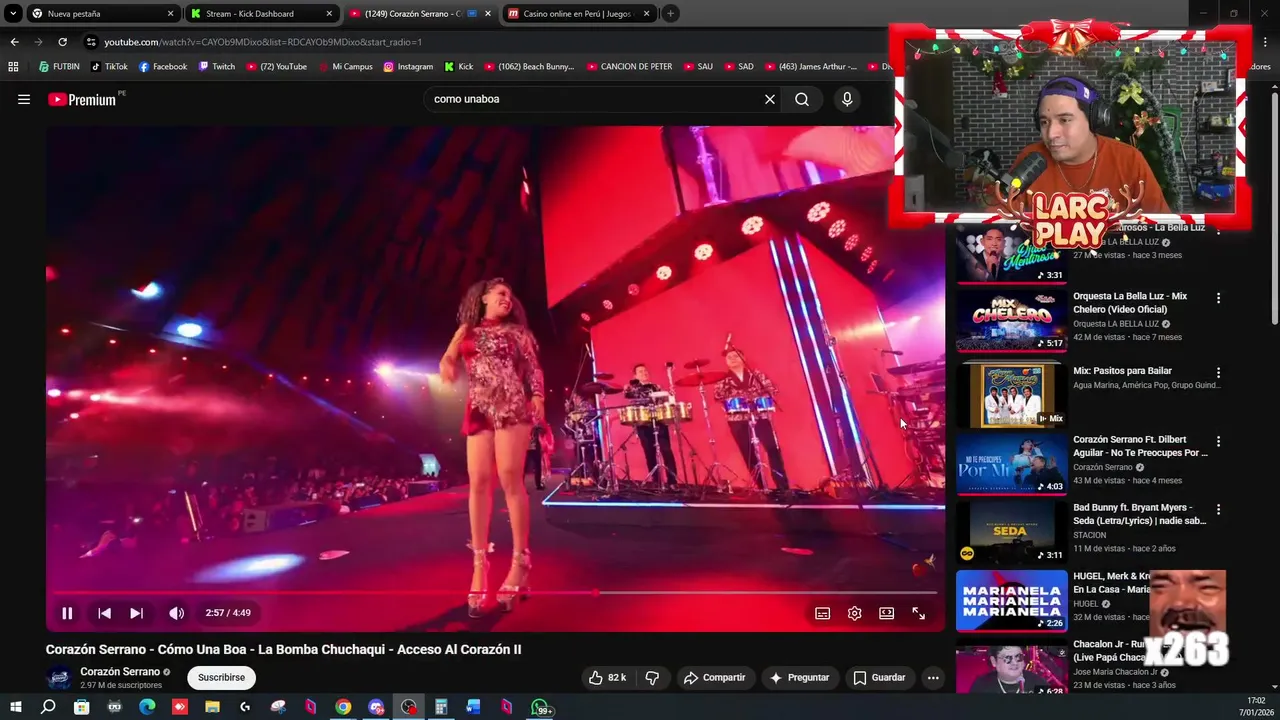1280x720 pixels.
Task: Open Instagram bookmark
Action: [x=408, y=67]
